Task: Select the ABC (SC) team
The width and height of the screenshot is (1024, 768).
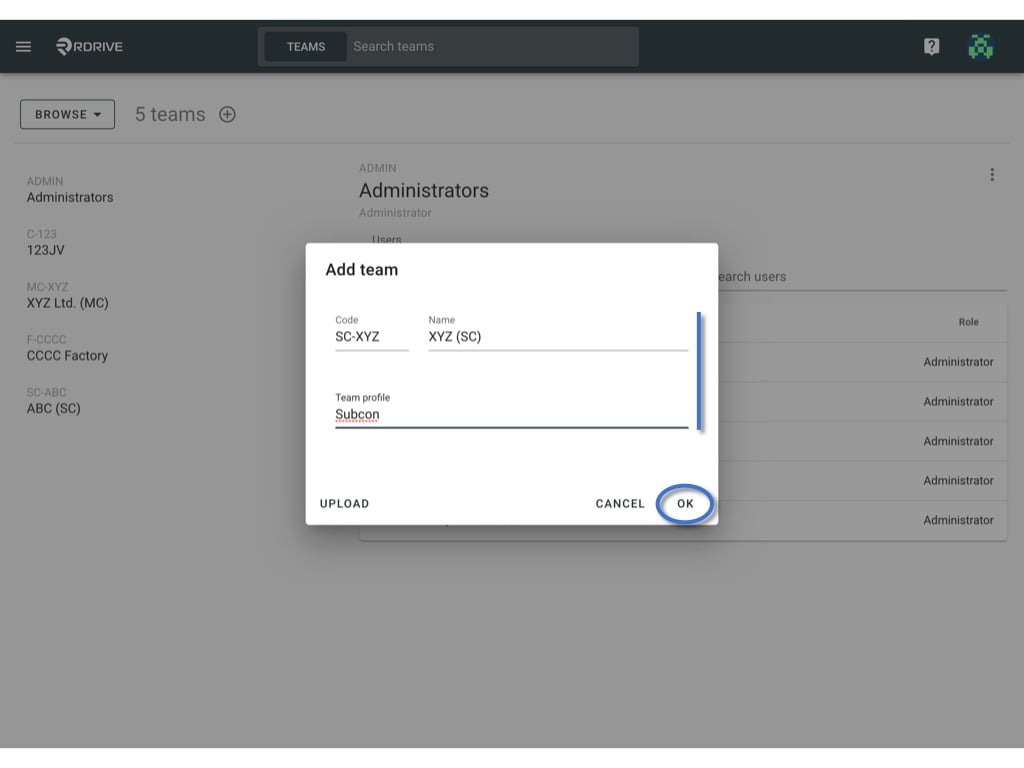Action: click(x=54, y=401)
